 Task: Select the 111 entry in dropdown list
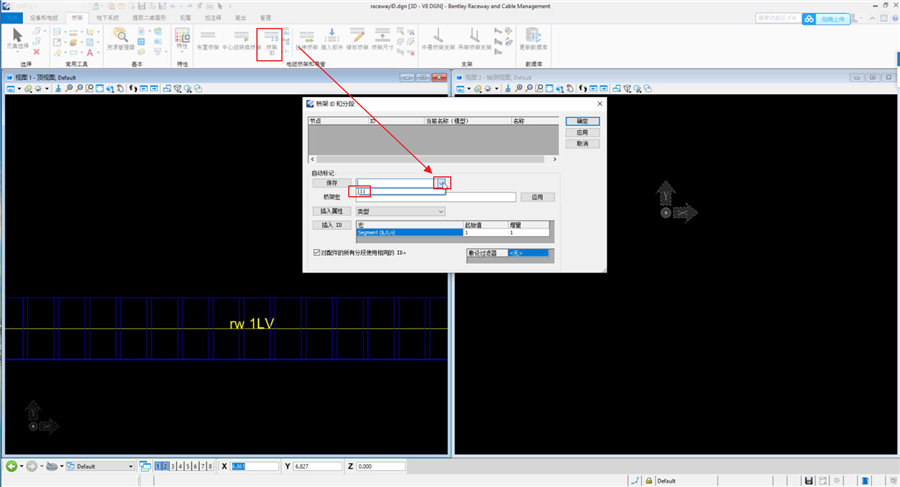point(364,190)
